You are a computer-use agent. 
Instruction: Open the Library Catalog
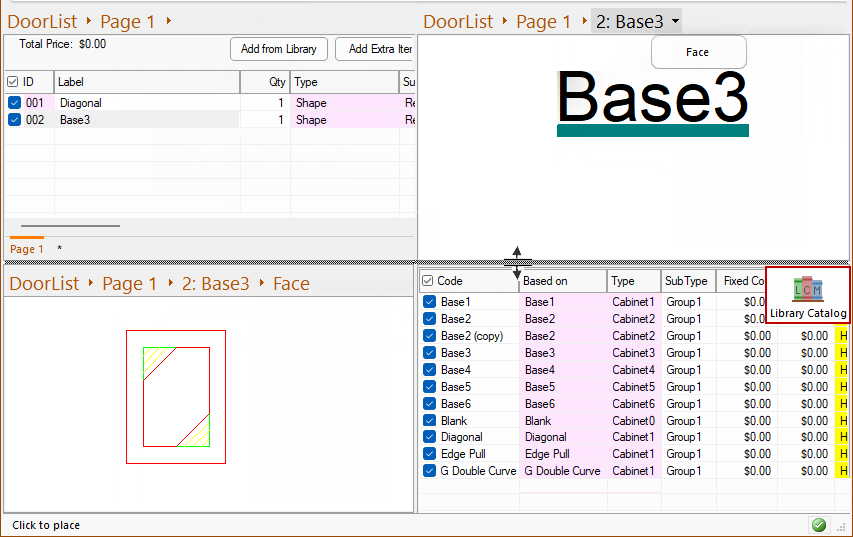(x=807, y=295)
